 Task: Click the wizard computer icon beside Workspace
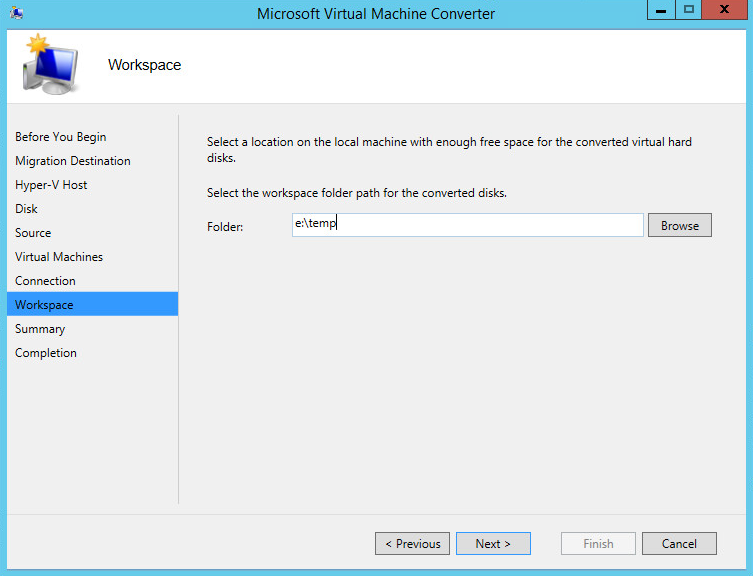[x=49, y=64]
